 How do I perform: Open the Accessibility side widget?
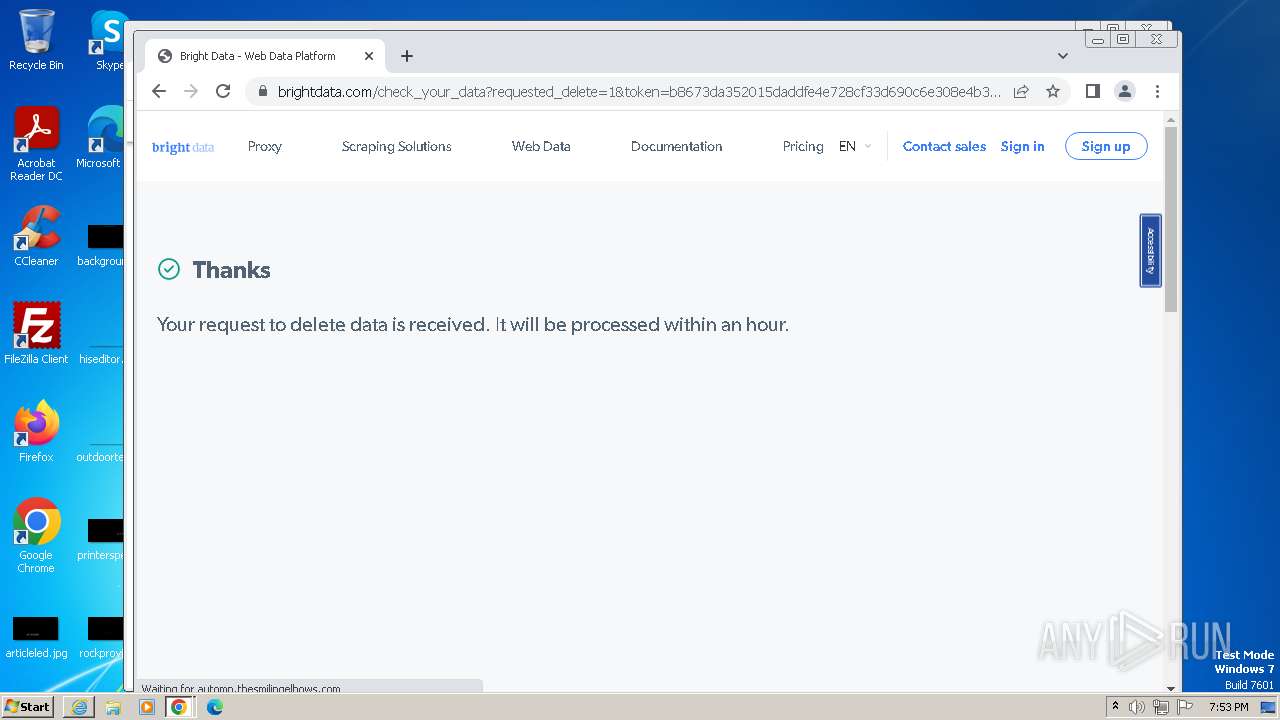[x=1150, y=250]
